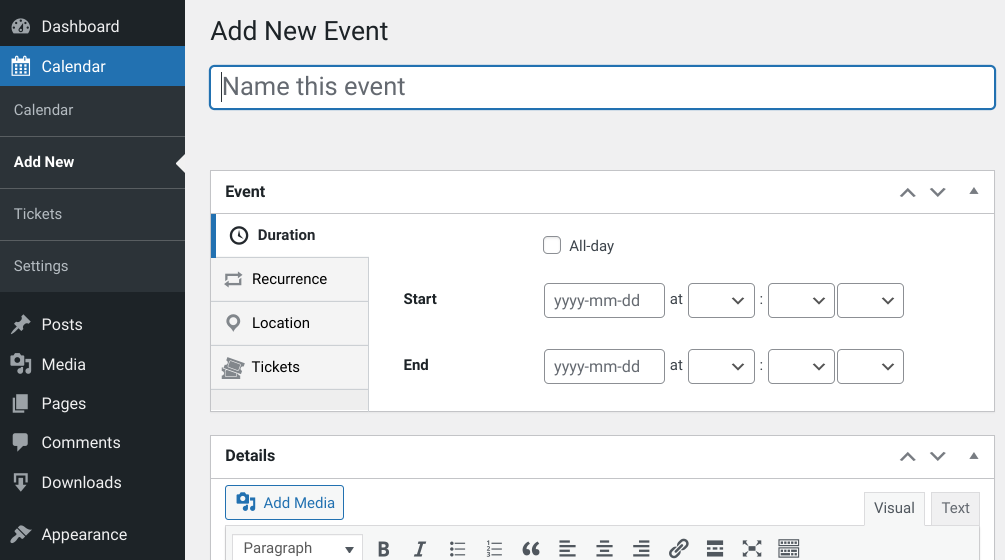Apply italic formatting in Details editor
Screen dimensions: 1005x560
click(x=420, y=548)
